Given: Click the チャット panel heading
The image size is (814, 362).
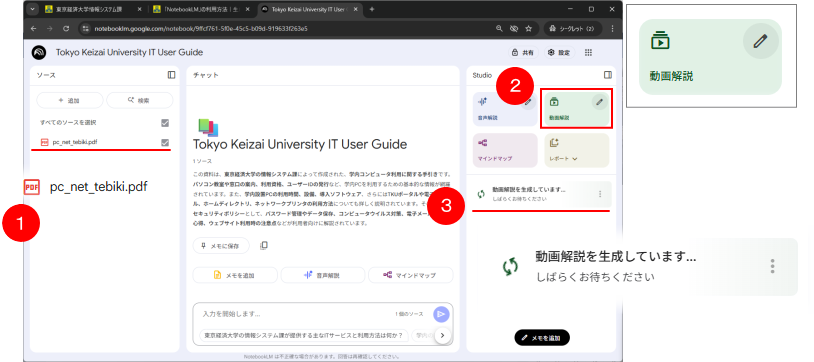Looking at the screenshot, I should coord(206,75).
